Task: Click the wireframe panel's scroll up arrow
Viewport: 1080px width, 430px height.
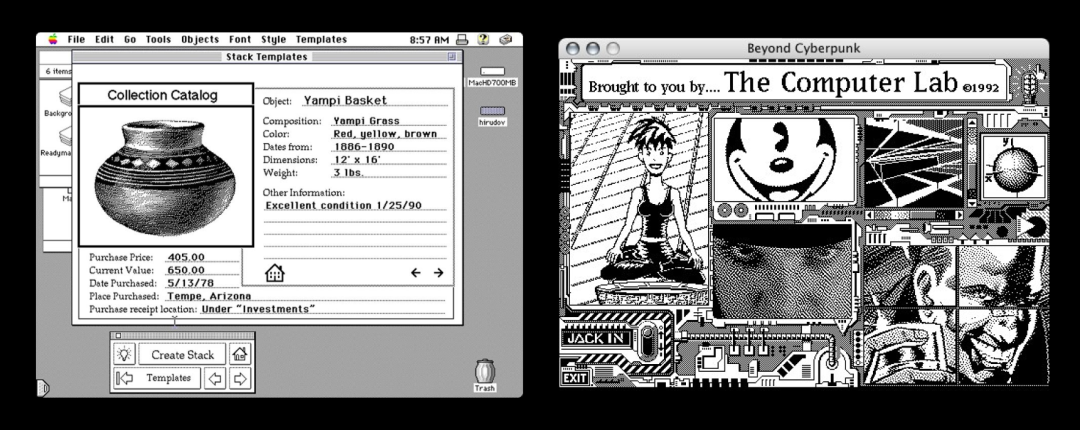Action: (x=972, y=123)
